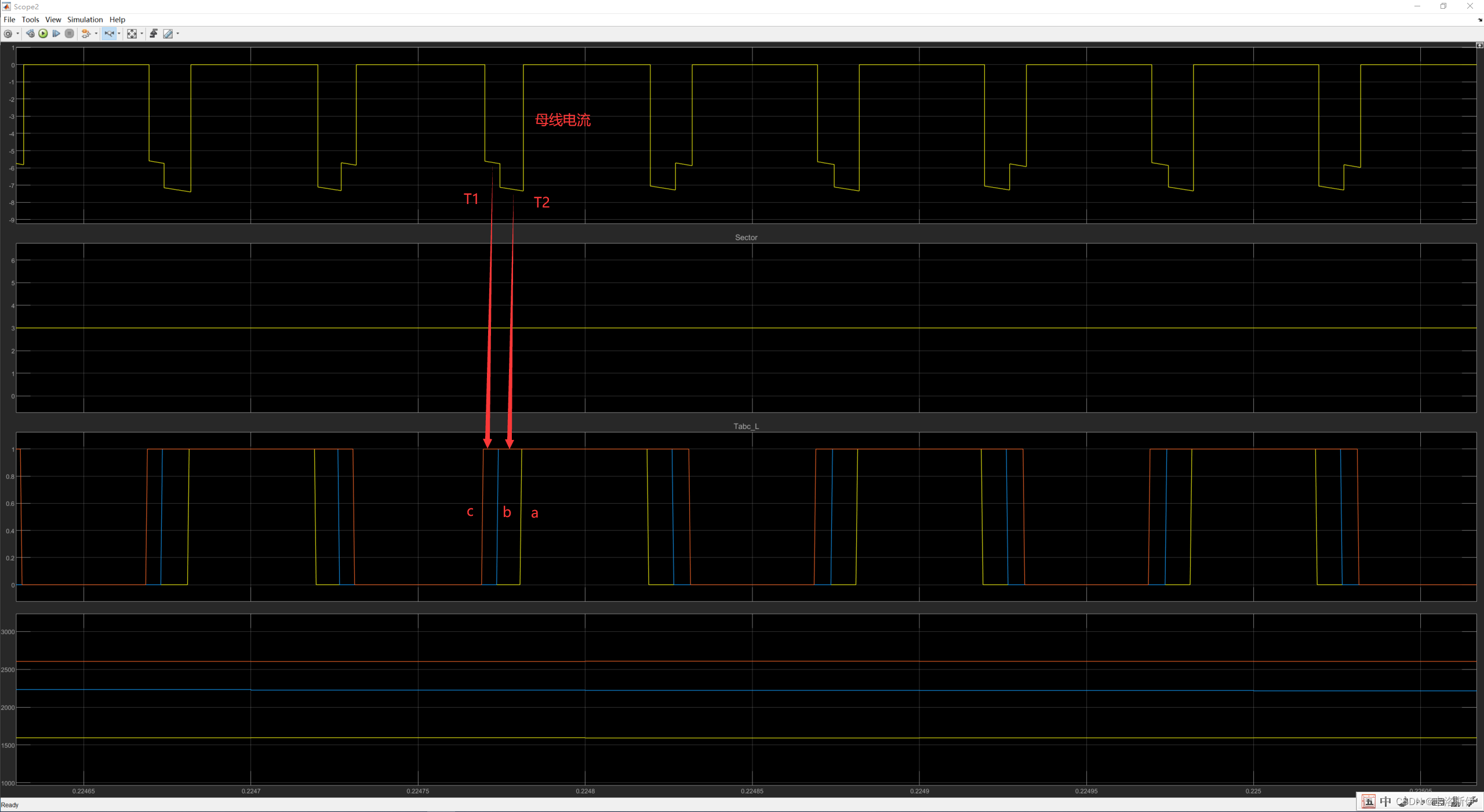Click the 0.2247 time axis label
The width and height of the screenshot is (1484, 812).
point(251,791)
